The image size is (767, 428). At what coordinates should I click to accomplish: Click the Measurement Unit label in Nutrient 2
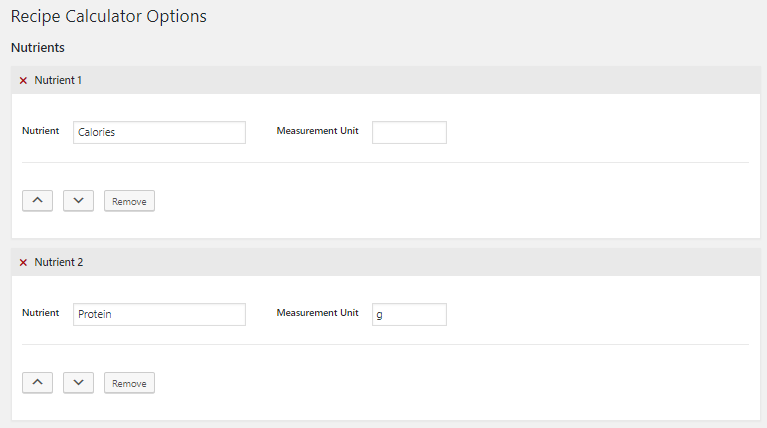(x=317, y=313)
